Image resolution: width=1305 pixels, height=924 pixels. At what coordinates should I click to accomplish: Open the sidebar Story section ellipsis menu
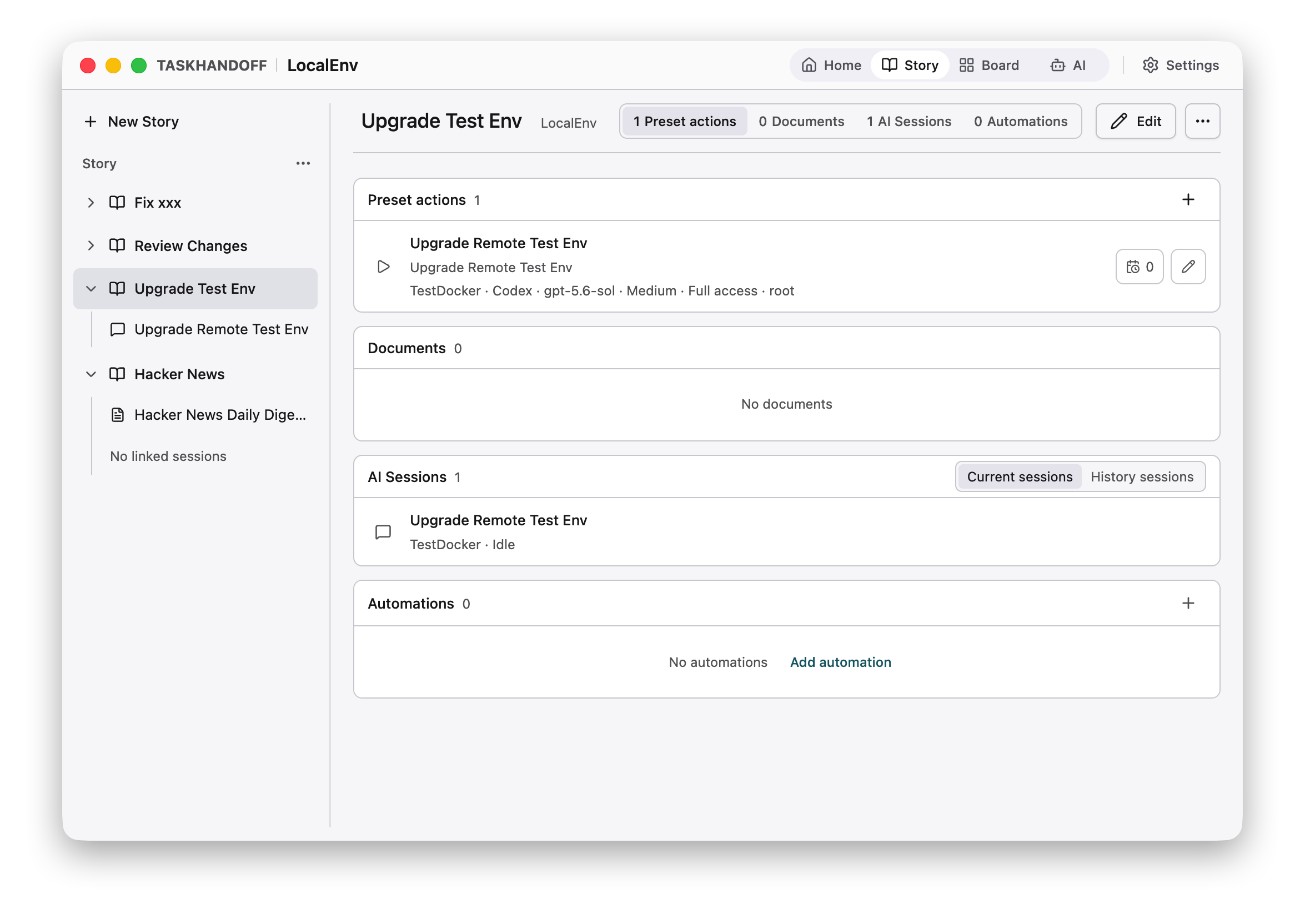303,164
